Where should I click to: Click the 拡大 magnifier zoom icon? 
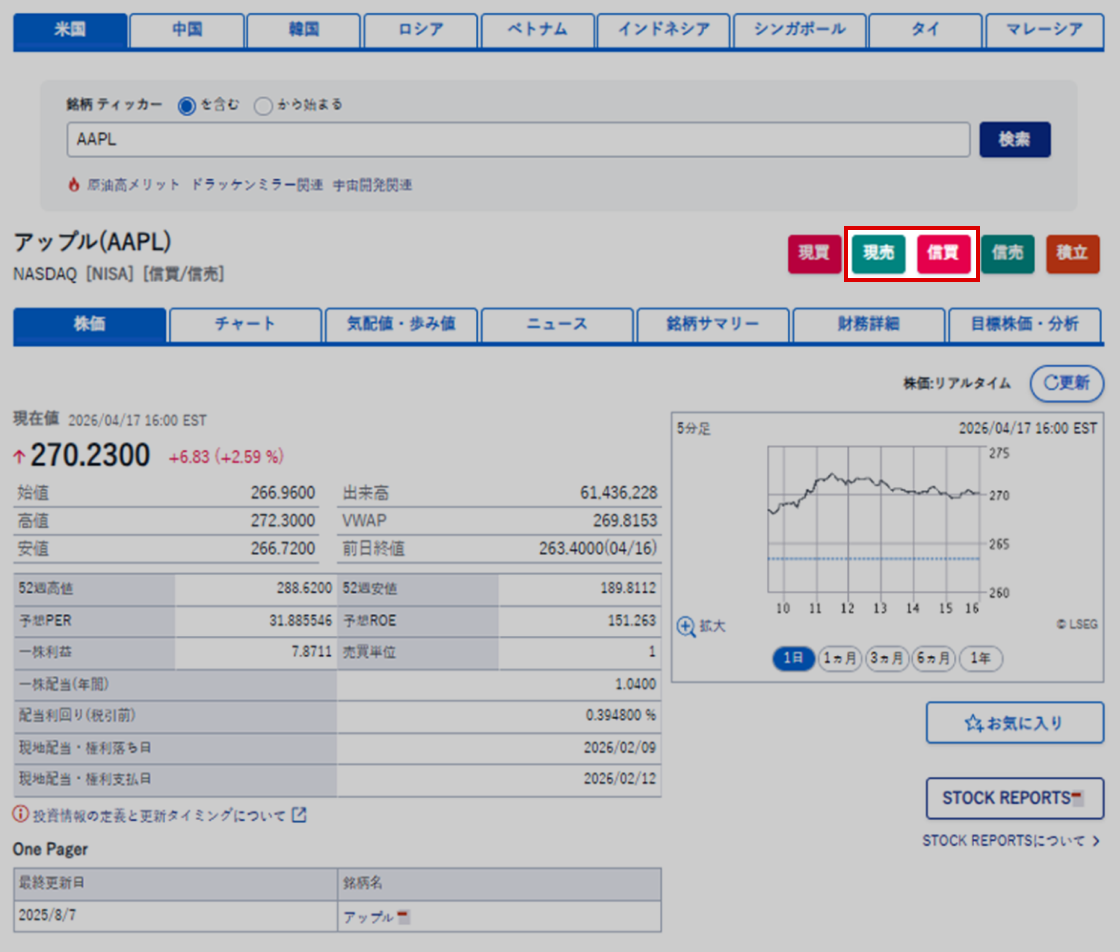point(686,627)
